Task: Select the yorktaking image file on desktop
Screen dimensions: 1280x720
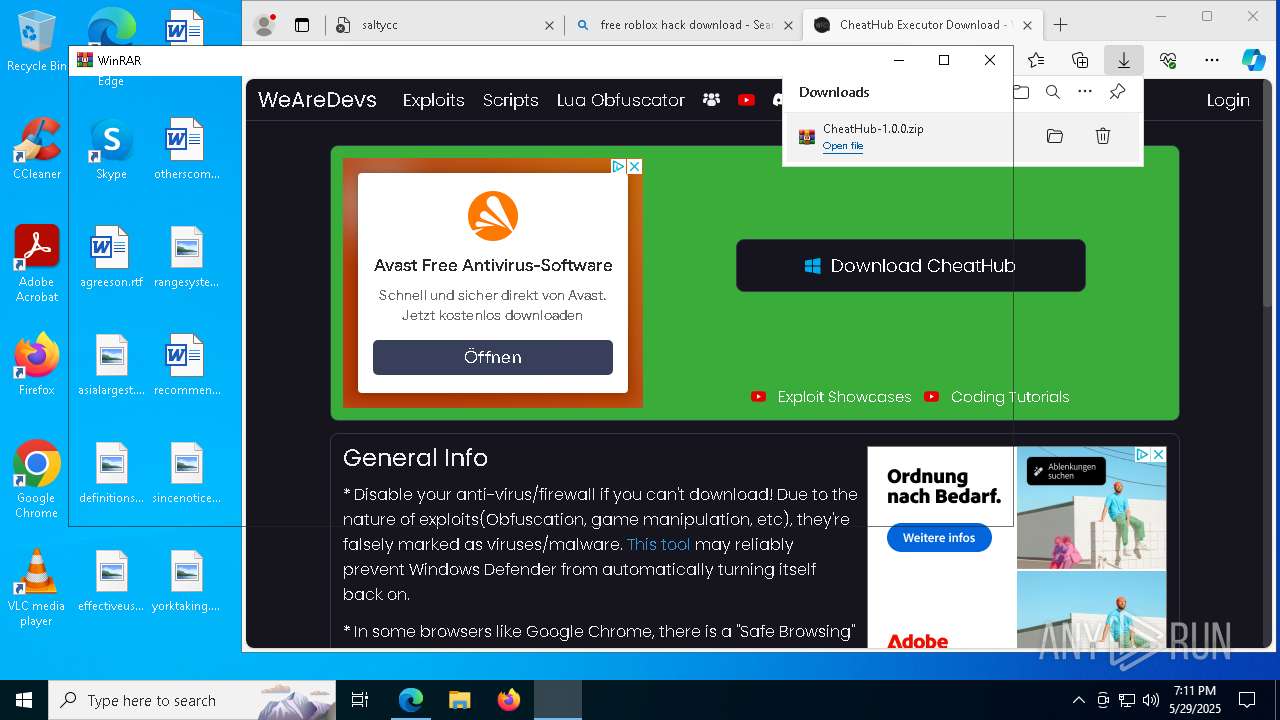Action: point(187,580)
